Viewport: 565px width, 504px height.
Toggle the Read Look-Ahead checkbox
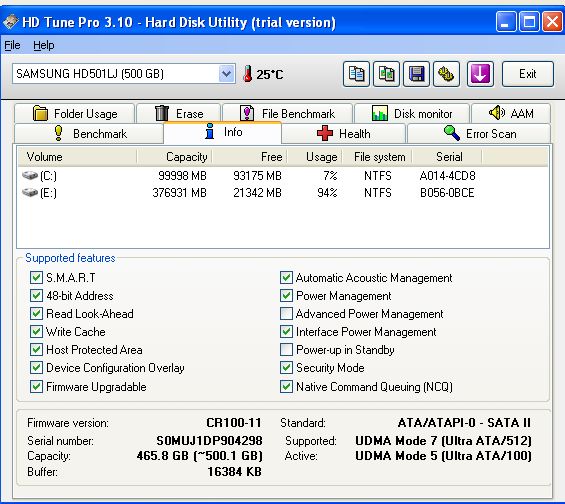pos(36,314)
